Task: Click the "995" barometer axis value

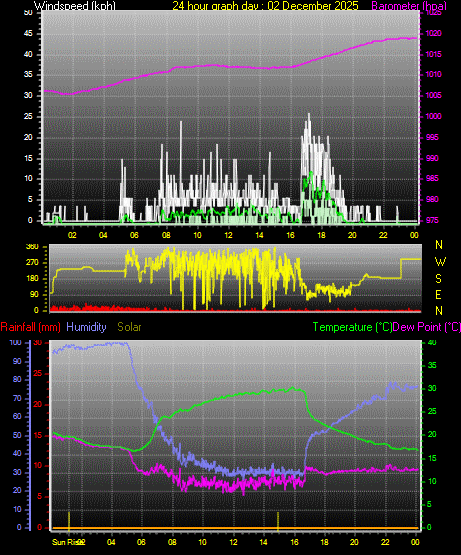Action: (432, 137)
